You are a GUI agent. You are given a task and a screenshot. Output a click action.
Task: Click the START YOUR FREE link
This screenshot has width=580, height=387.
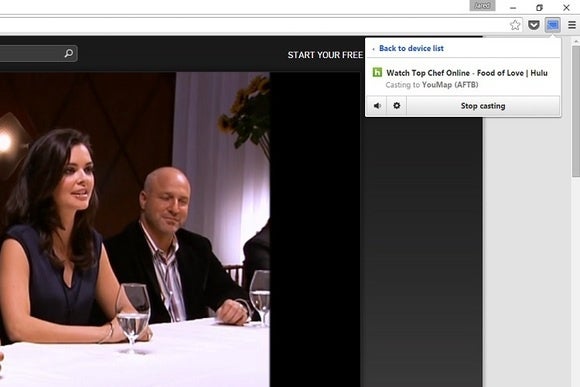pyautogui.click(x=325, y=55)
